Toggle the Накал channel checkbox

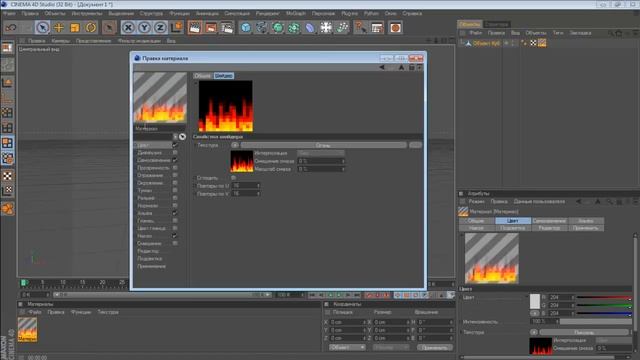click(x=175, y=236)
